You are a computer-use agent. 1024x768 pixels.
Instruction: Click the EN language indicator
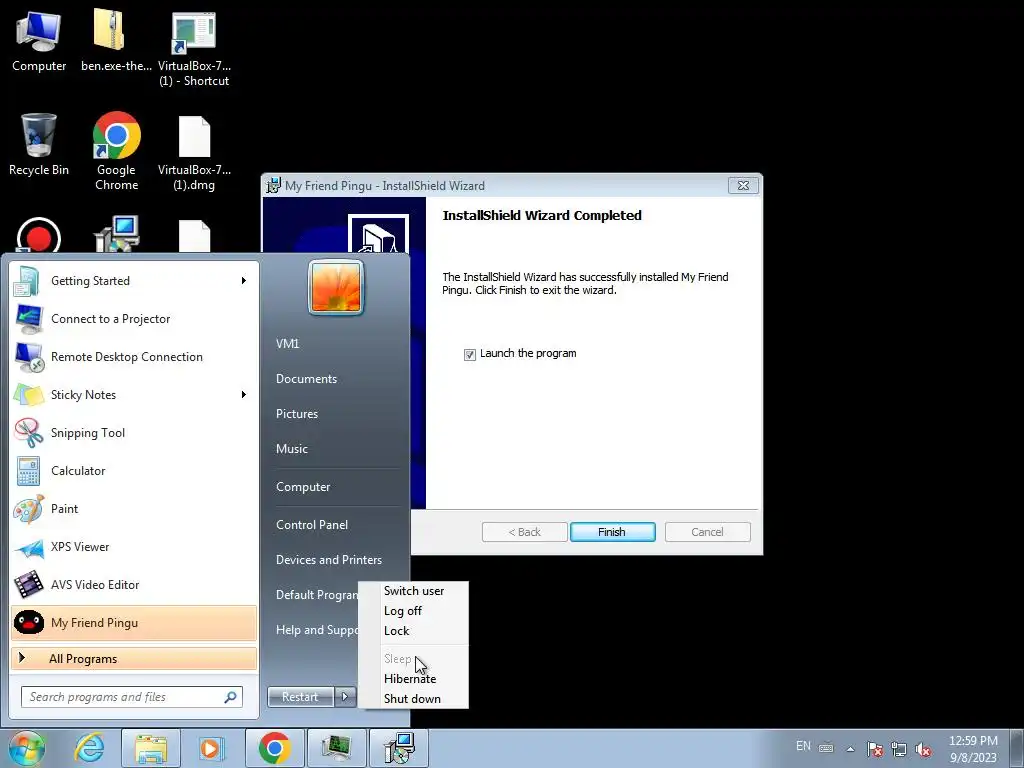pyautogui.click(x=803, y=746)
